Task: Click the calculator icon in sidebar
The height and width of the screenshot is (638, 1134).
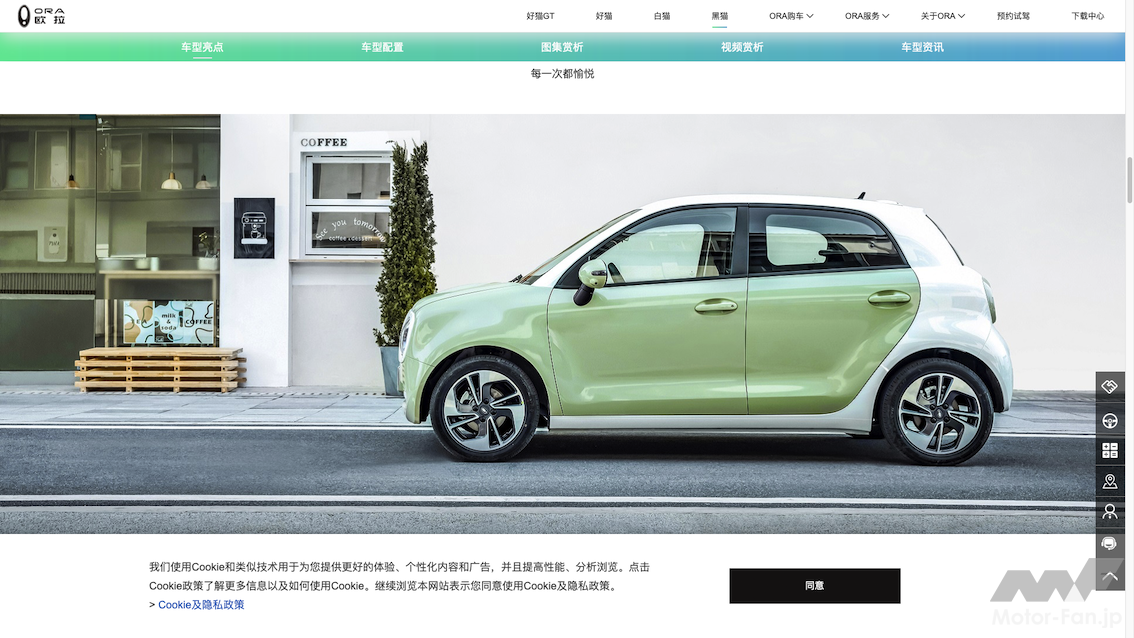Action: point(1109,450)
